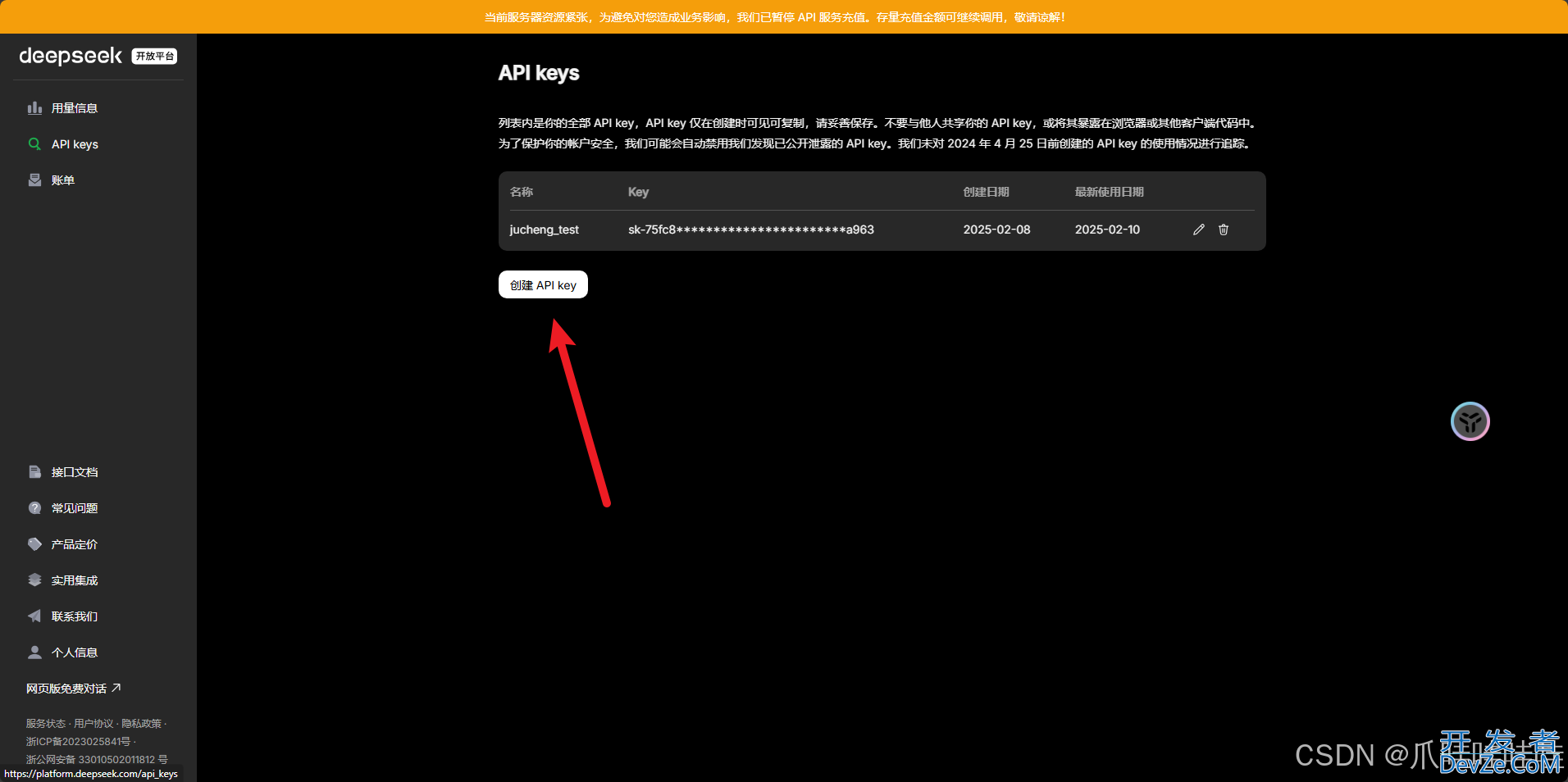Edit the jucheng_test key with pencil icon
The width and height of the screenshot is (1568, 782).
click(1199, 230)
